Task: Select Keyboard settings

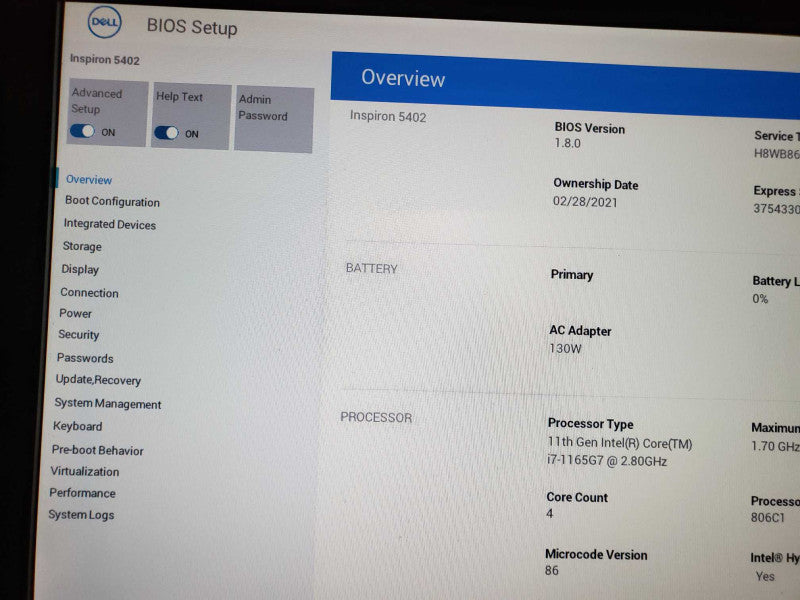Action: [x=78, y=426]
